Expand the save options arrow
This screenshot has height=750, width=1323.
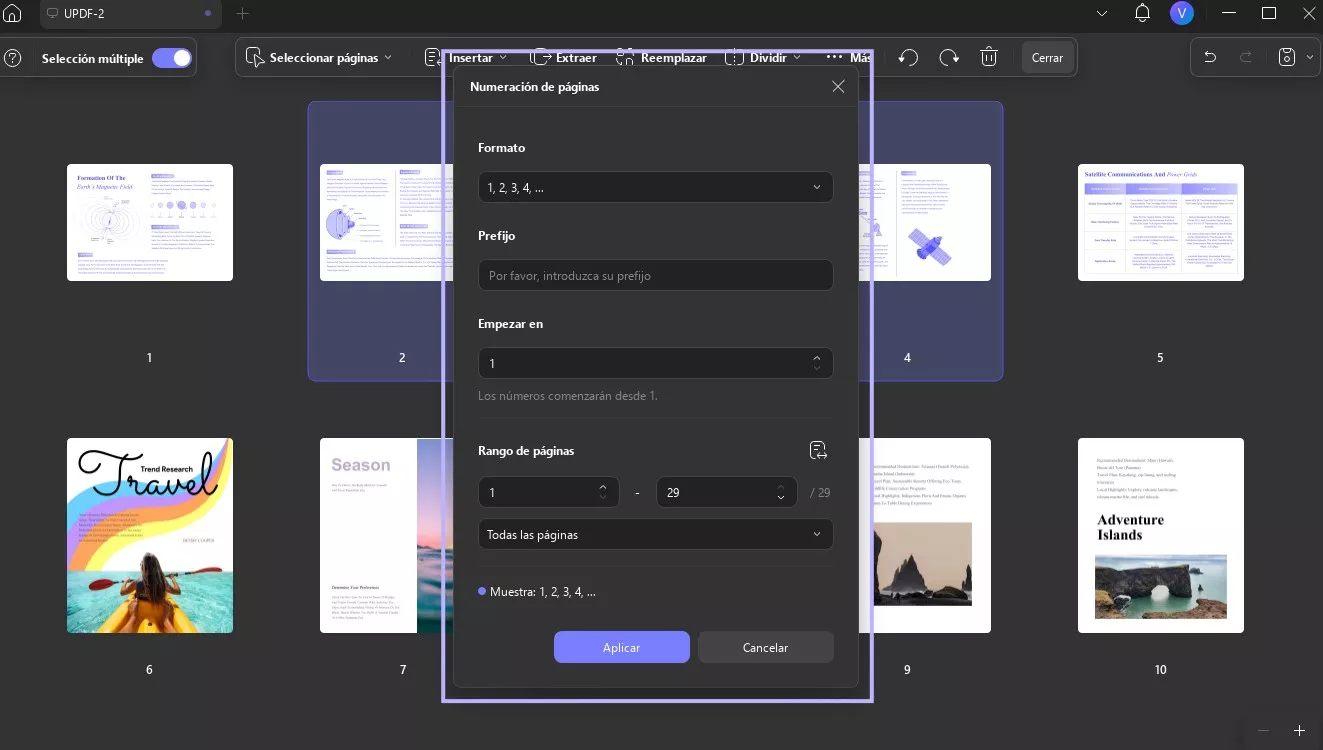coord(1310,58)
